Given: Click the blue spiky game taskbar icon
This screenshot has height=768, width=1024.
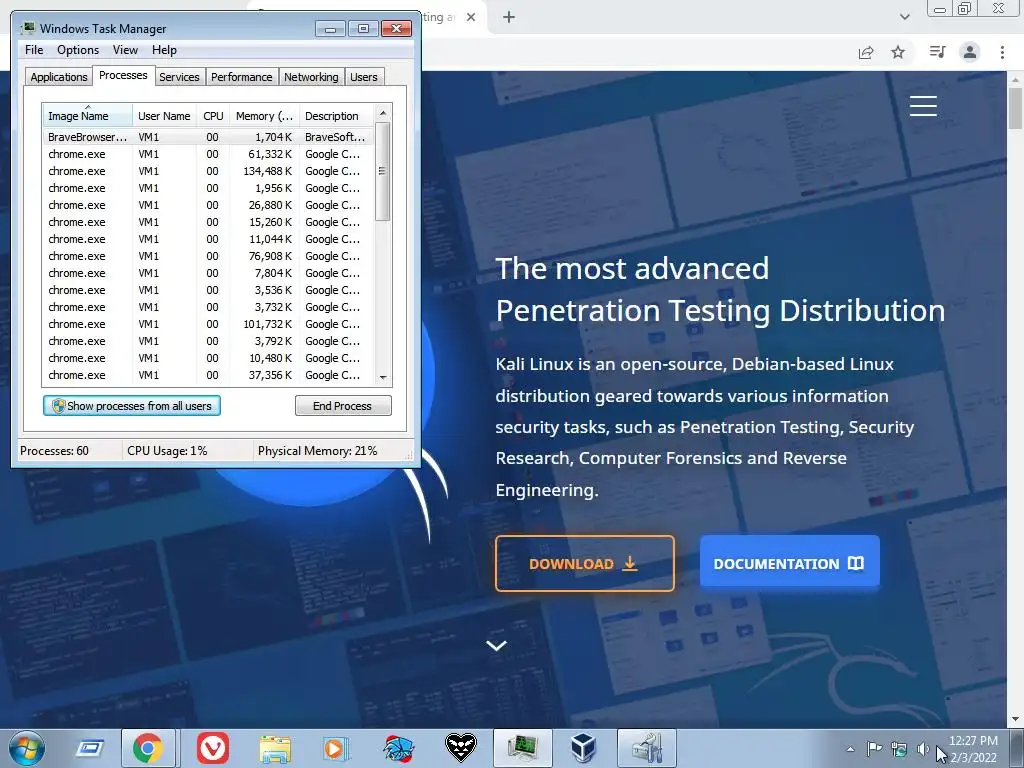Looking at the screenshot, I should 398,748.
